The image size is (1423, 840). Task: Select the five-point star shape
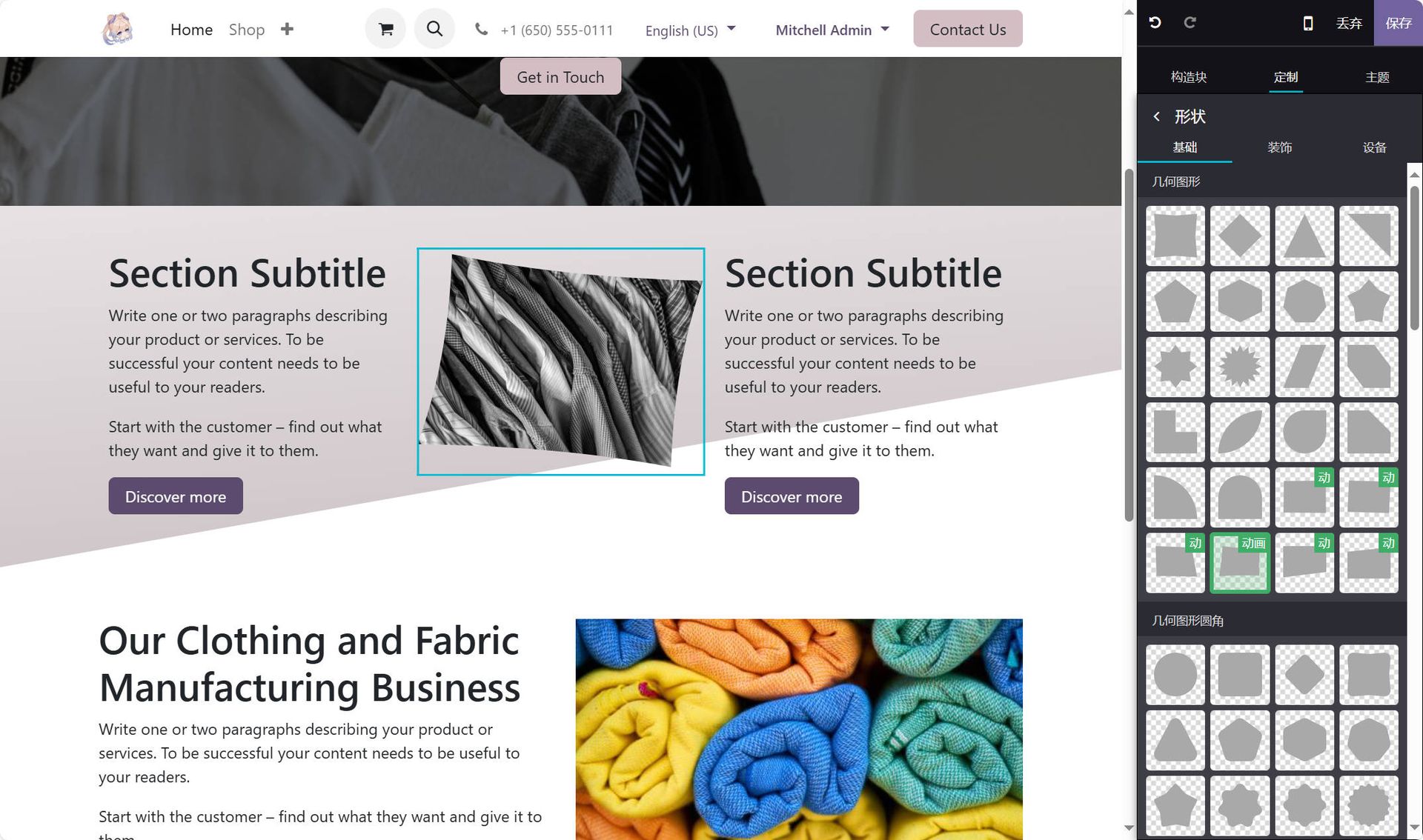click(1369, 301)
